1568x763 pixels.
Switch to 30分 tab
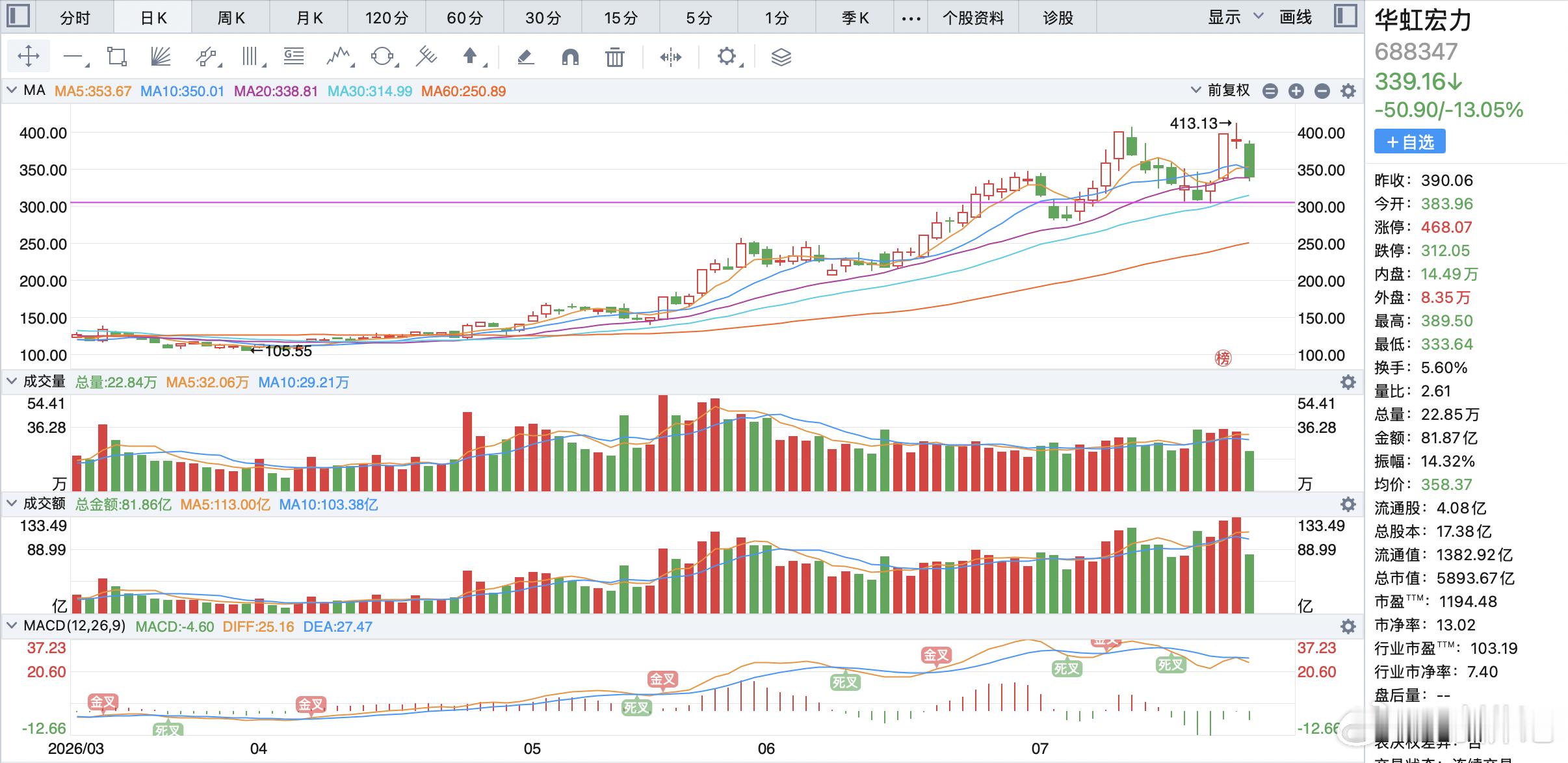click(543, 18)
